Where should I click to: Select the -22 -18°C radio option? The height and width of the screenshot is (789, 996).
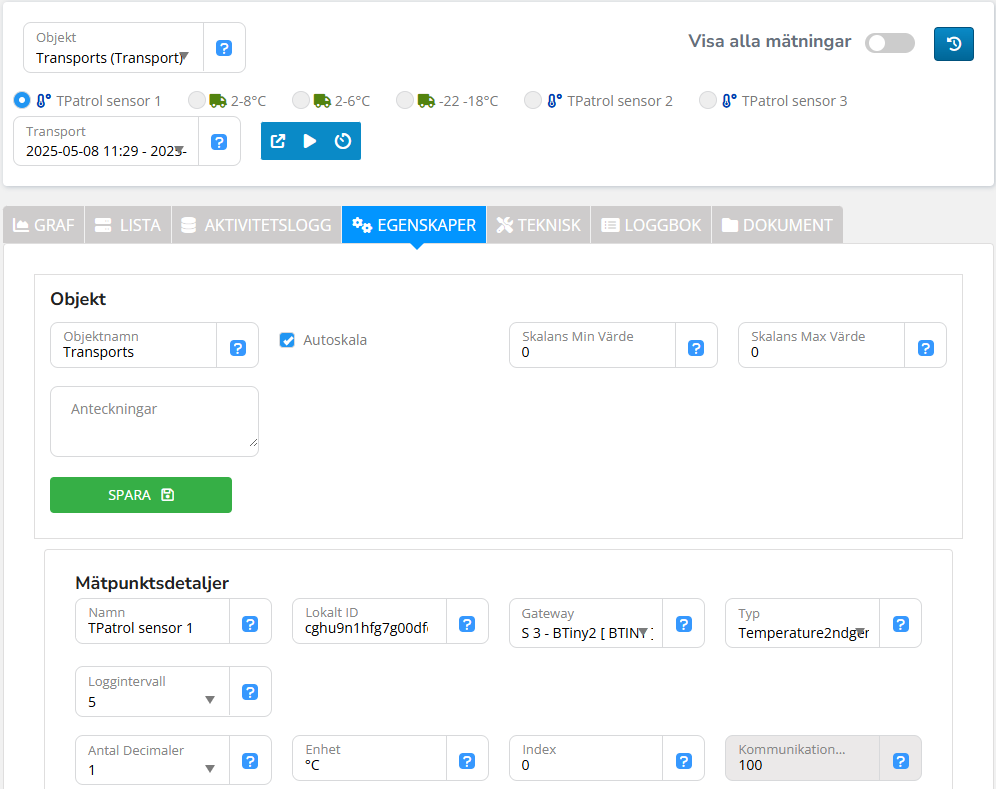[405, 100]
